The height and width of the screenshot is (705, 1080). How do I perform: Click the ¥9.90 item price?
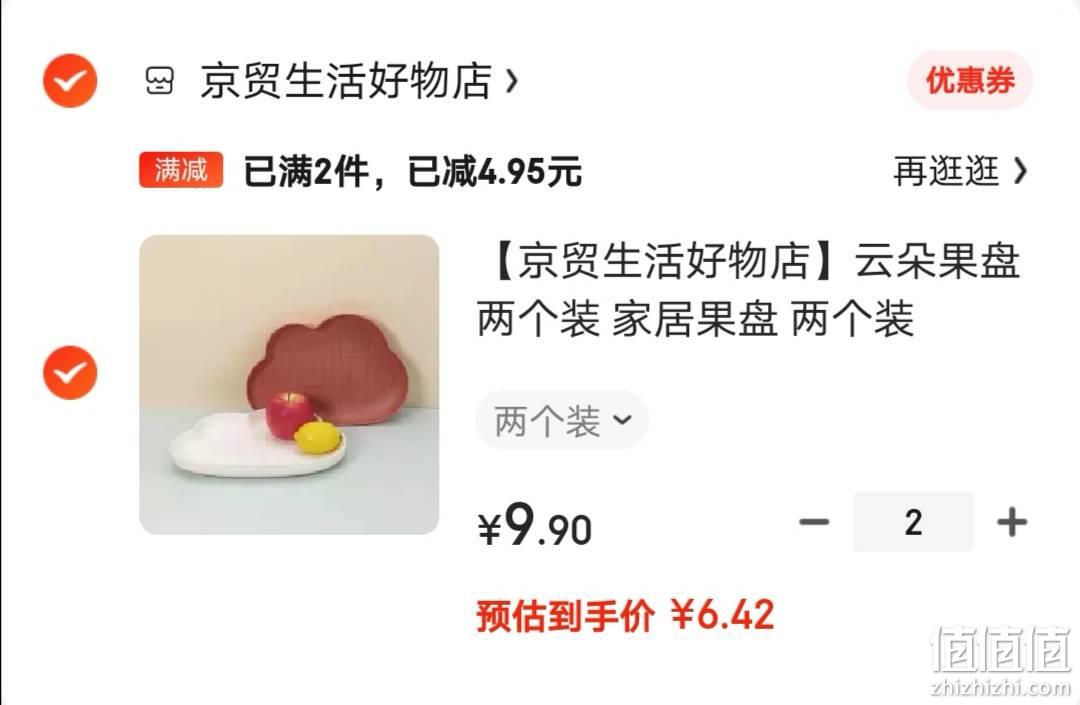tap(534, 525)
